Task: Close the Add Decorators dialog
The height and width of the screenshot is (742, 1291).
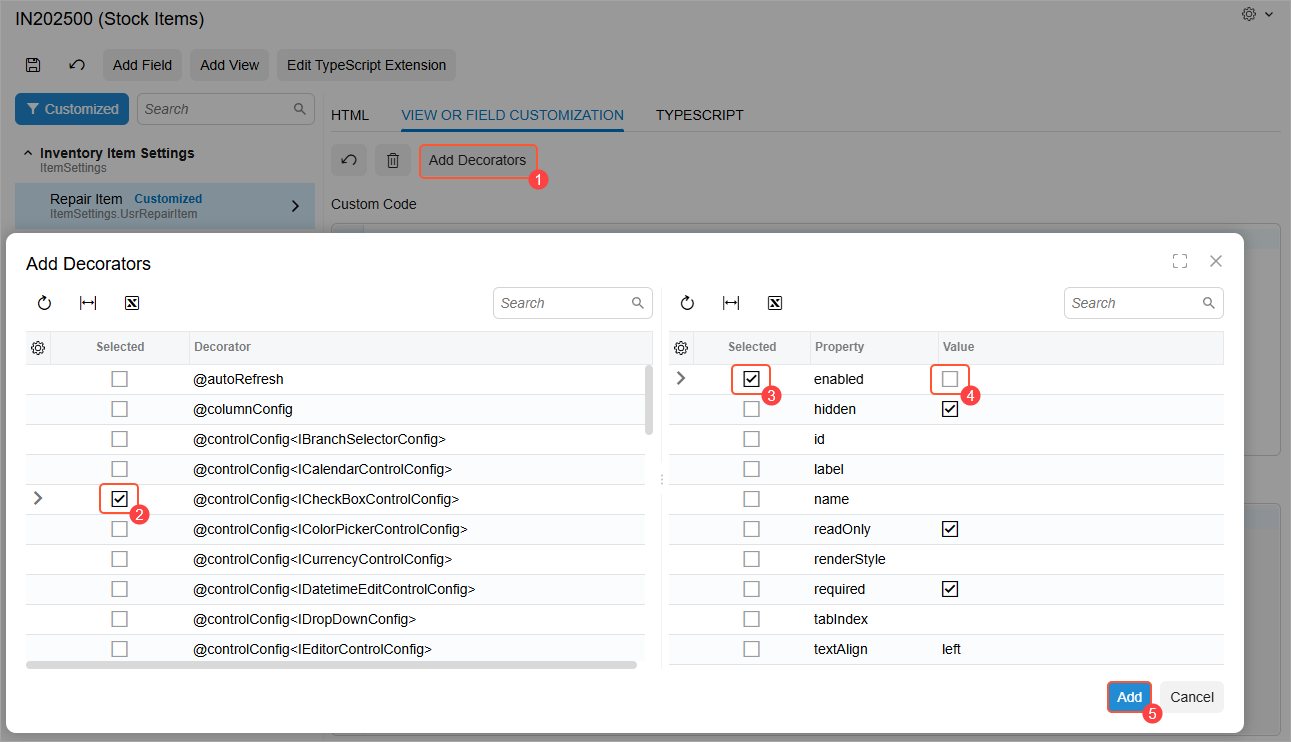Action: click(x=1216, y=261)
